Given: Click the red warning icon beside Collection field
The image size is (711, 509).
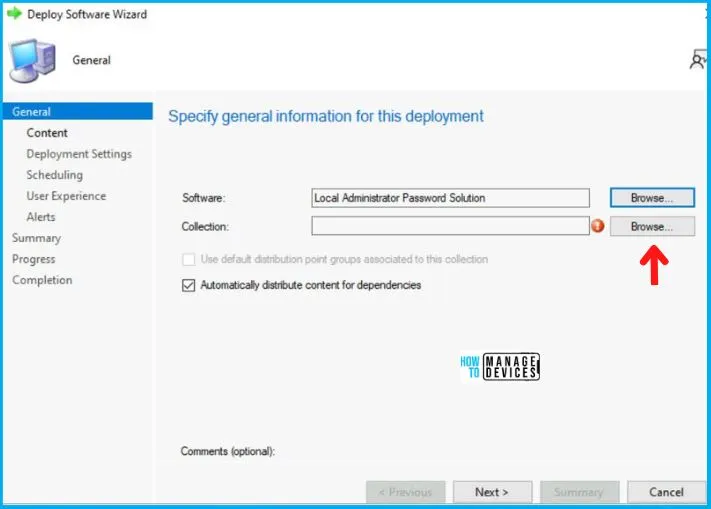Looking at the screenshot, I should pos(598,227).
